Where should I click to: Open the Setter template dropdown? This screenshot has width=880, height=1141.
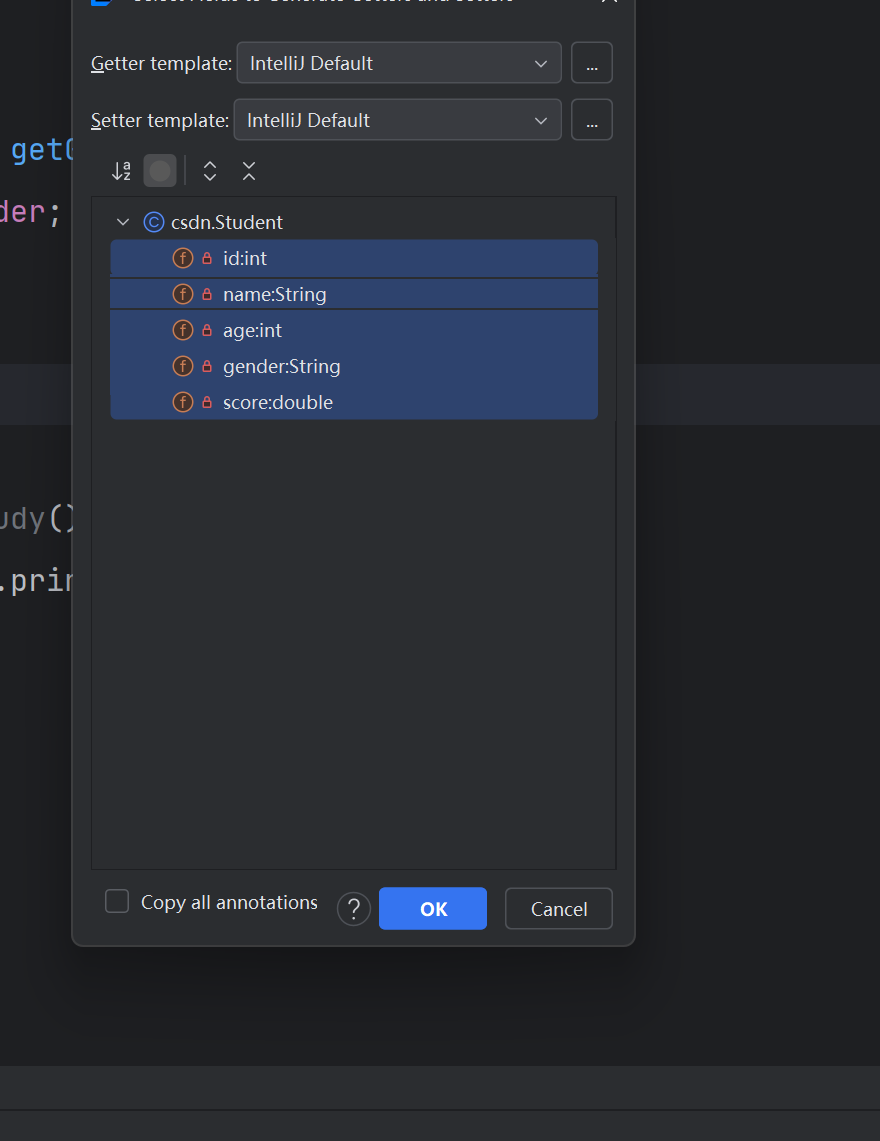[x=397, y=120]
